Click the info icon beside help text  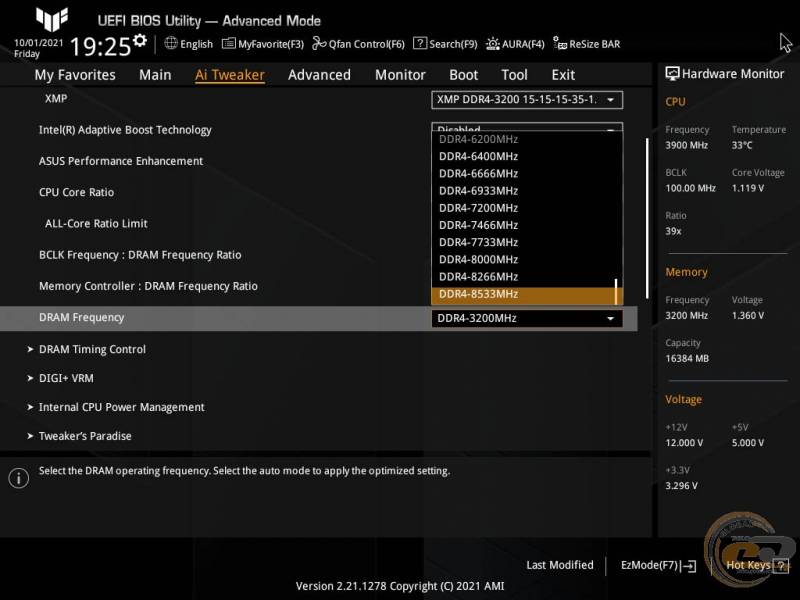(x=19, y=478)
